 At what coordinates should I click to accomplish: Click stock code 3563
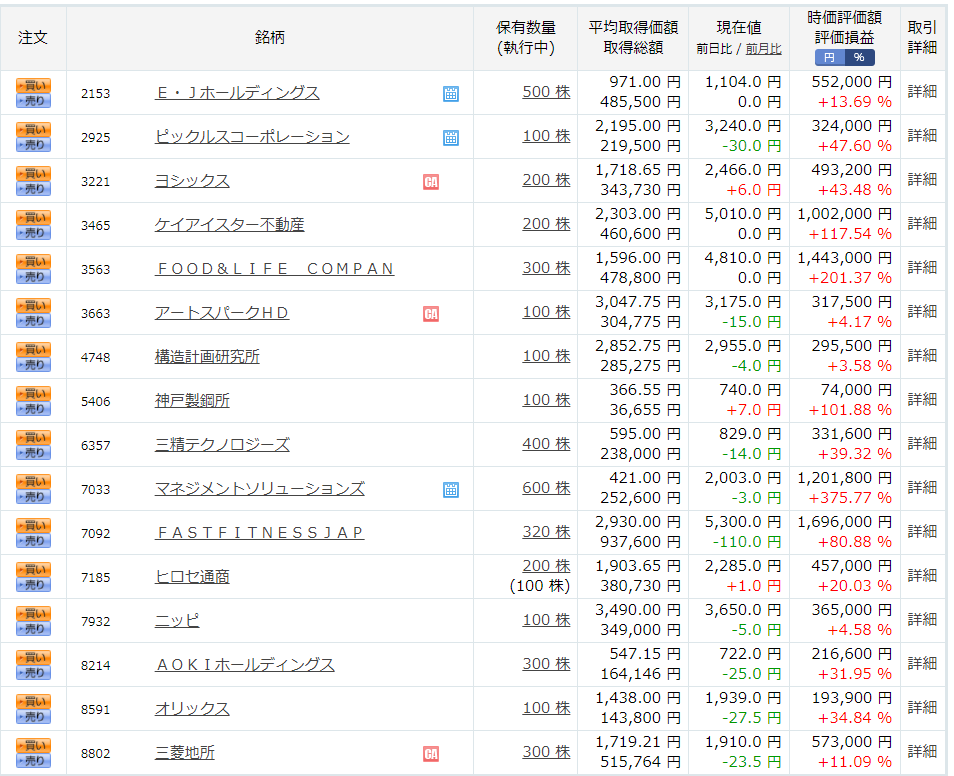pyautogui.click(x=96, y=269)
